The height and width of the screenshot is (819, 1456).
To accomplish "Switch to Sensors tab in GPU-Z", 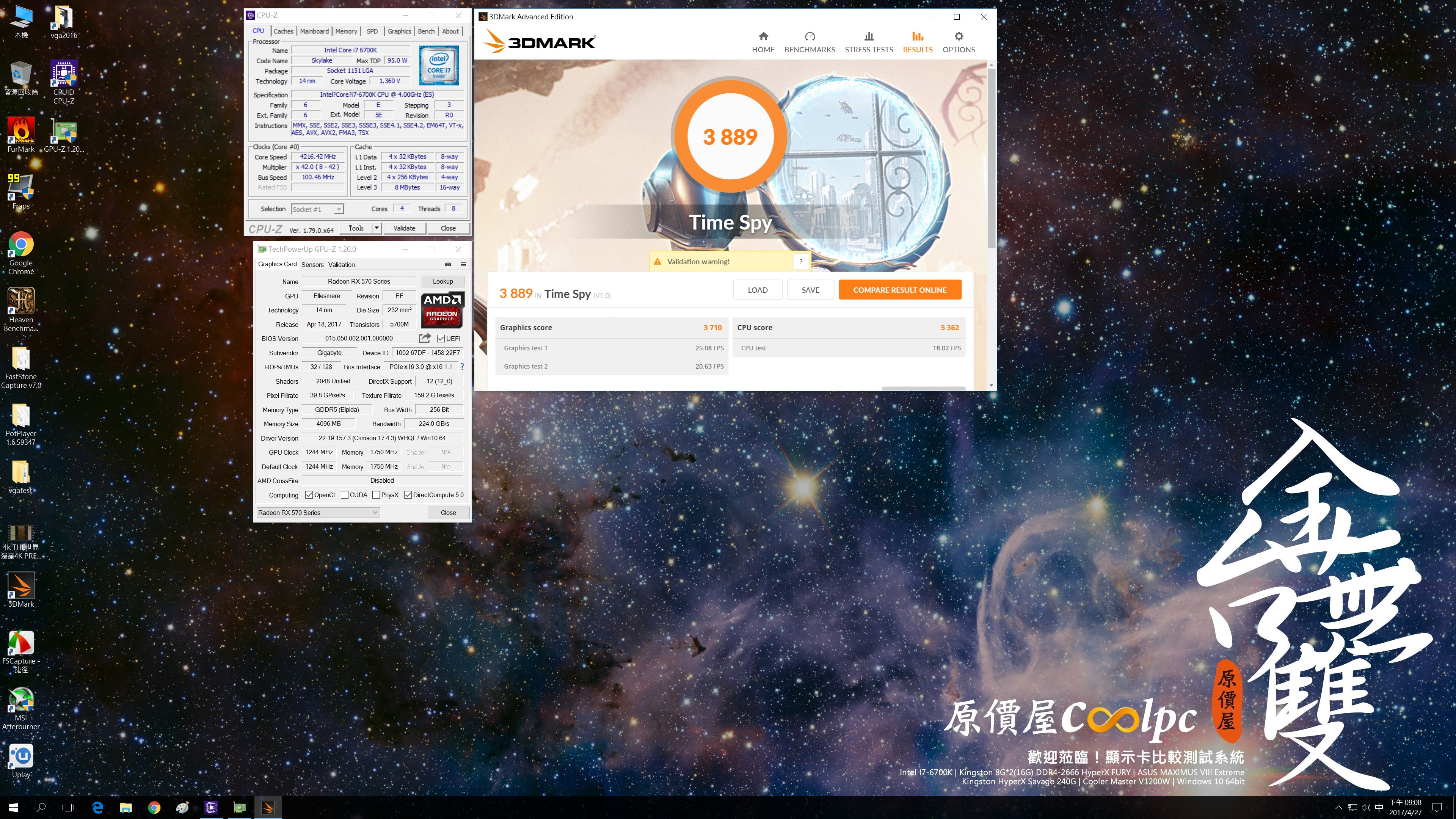I will [x=312, y=265].
